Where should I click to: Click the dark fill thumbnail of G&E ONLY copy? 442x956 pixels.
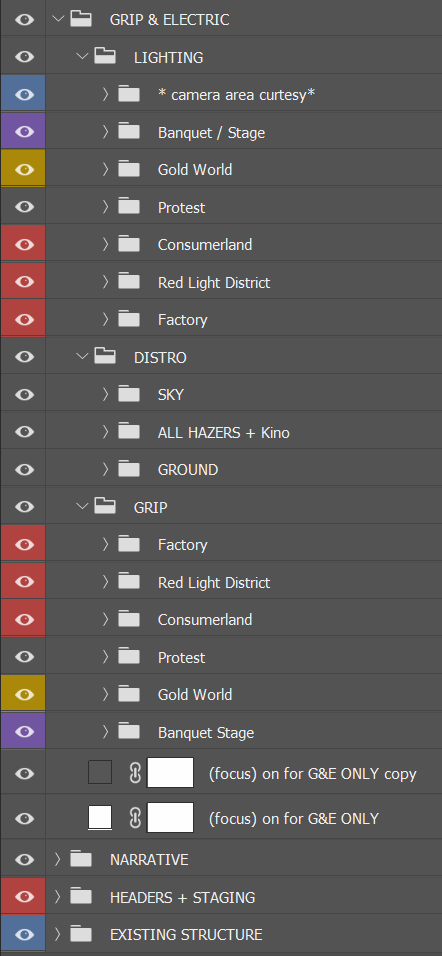point(100,772)
